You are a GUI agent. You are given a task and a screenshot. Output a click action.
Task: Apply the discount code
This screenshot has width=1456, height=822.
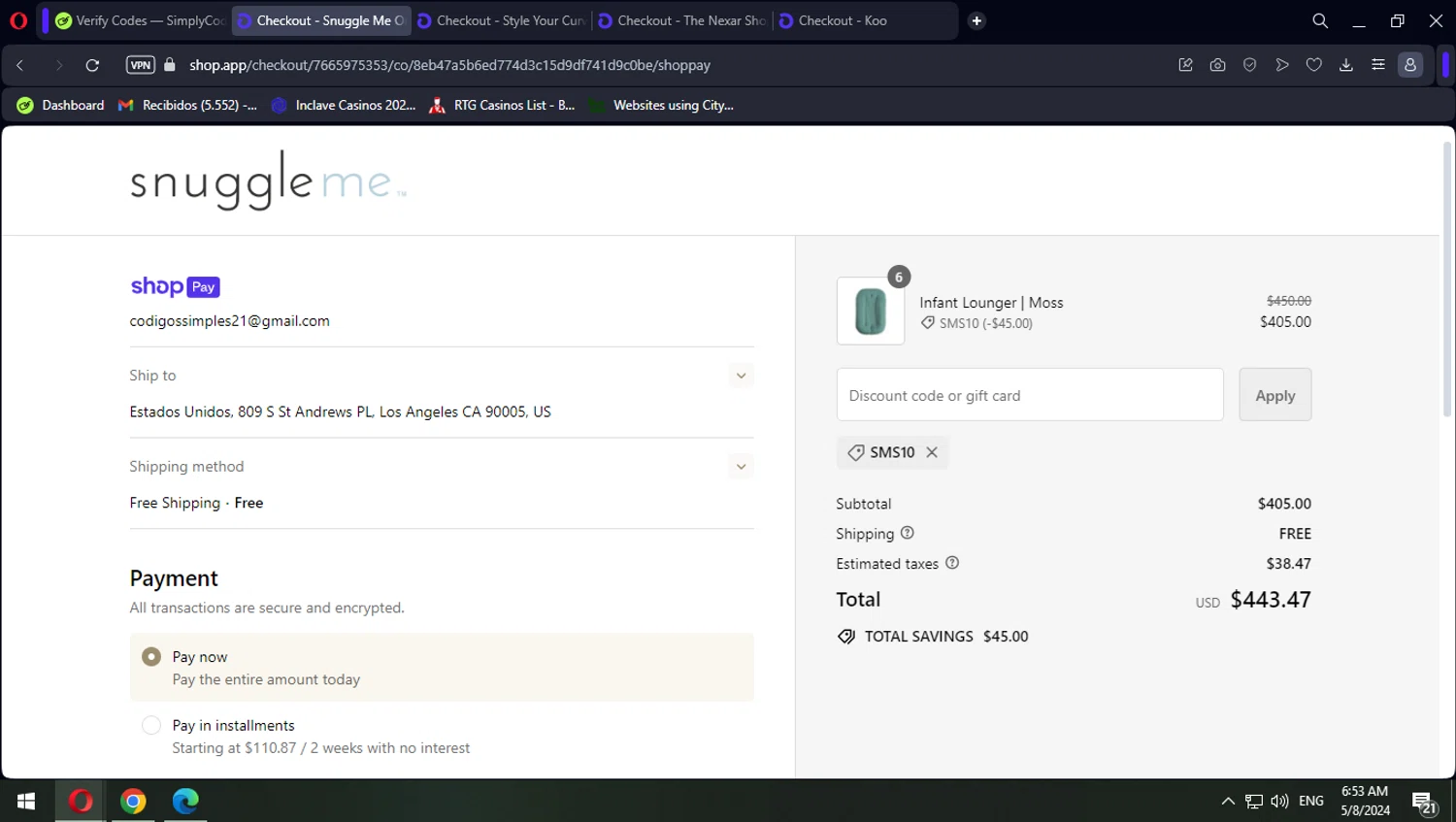tap(1275, 395)
